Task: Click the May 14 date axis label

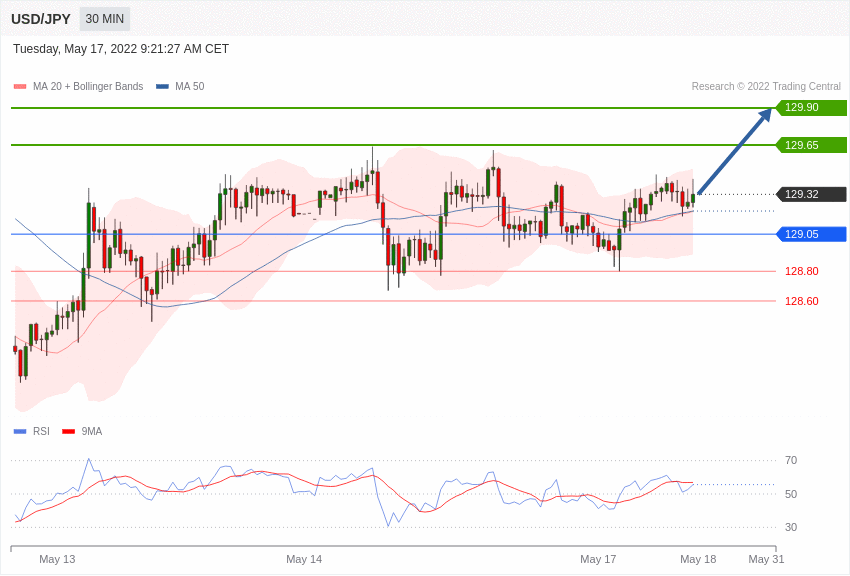Action: pyautogui.click(x=304, y=559)
